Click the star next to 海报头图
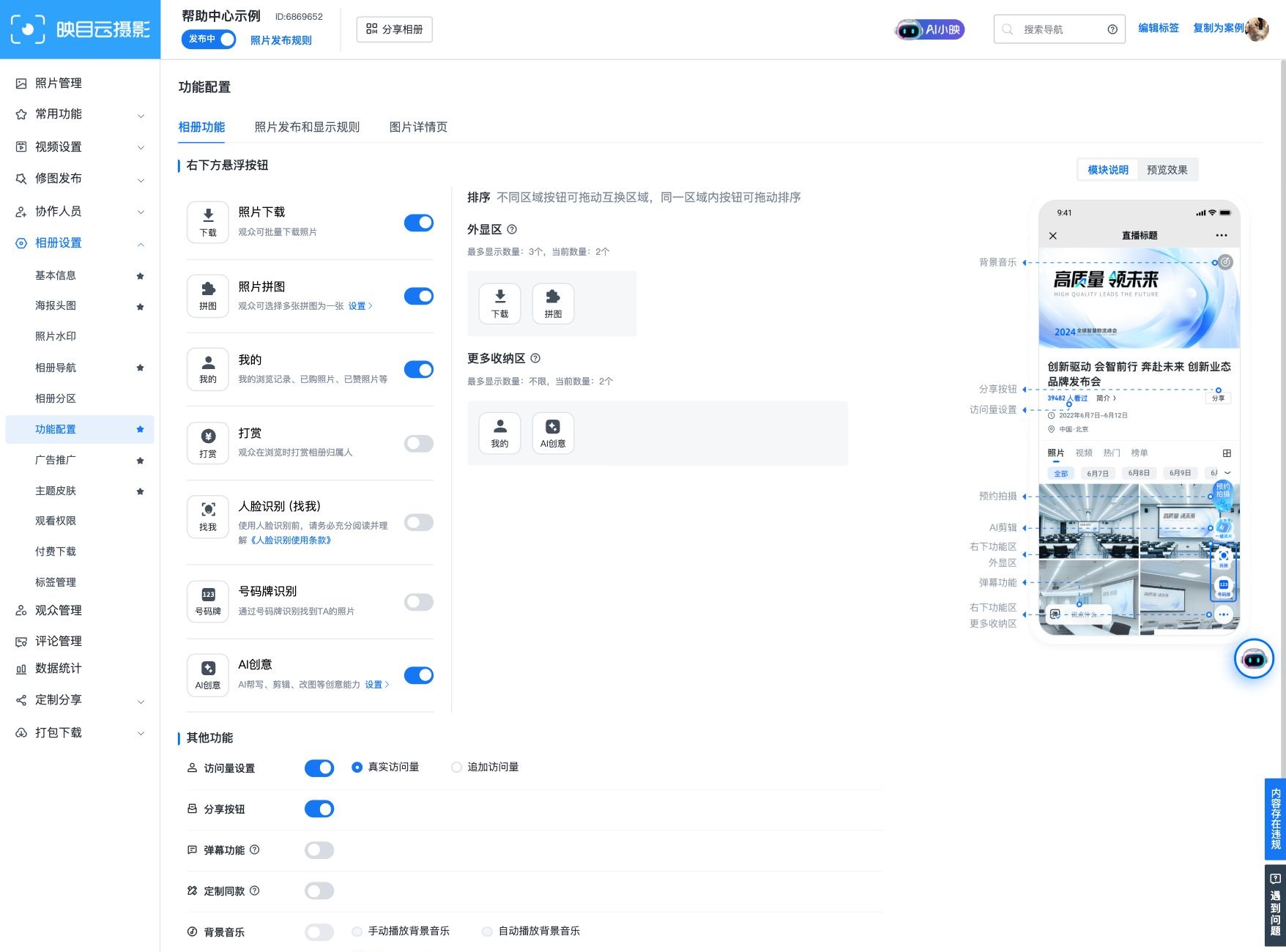 point(140,307)
